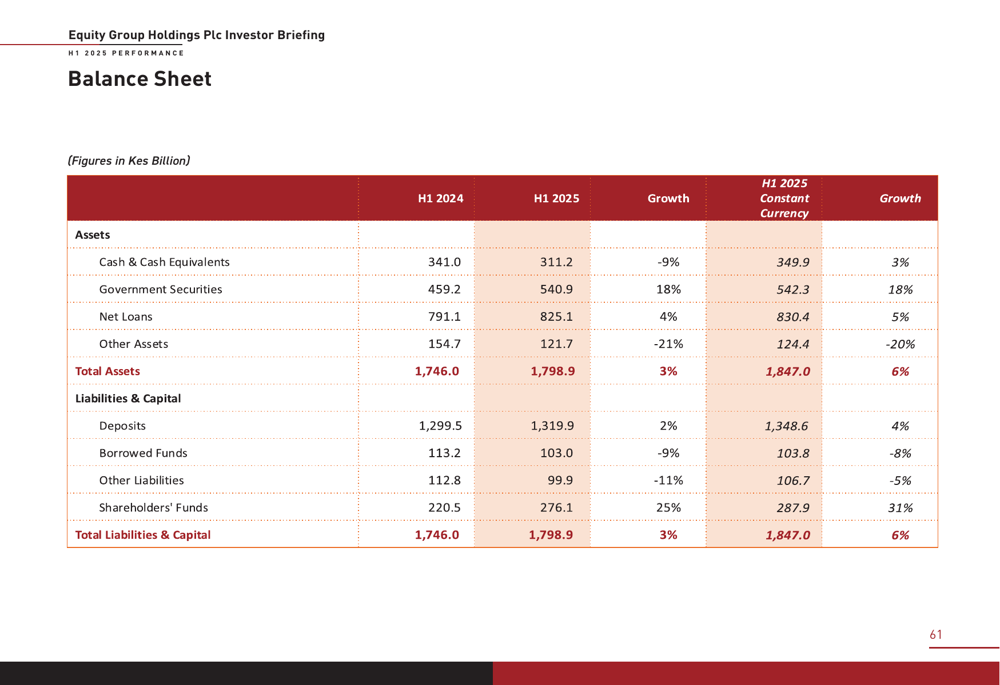1000x685 pixels.
Task: Click Net Loans growth '4%'
Action: [668, 317]
